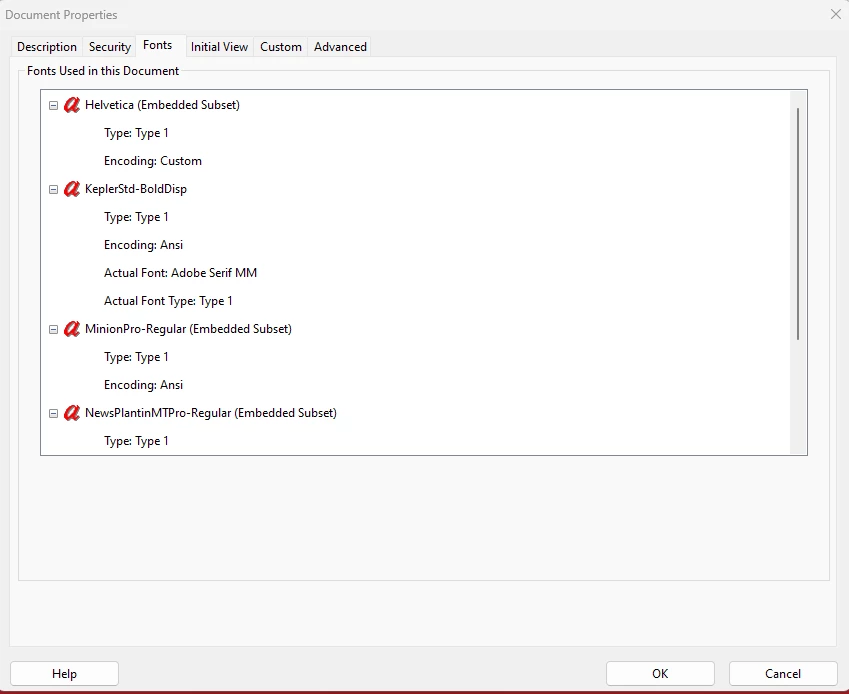Click 'Actual Font: Adobe Serif MM'
849x694 pixels.
point(180,273)
